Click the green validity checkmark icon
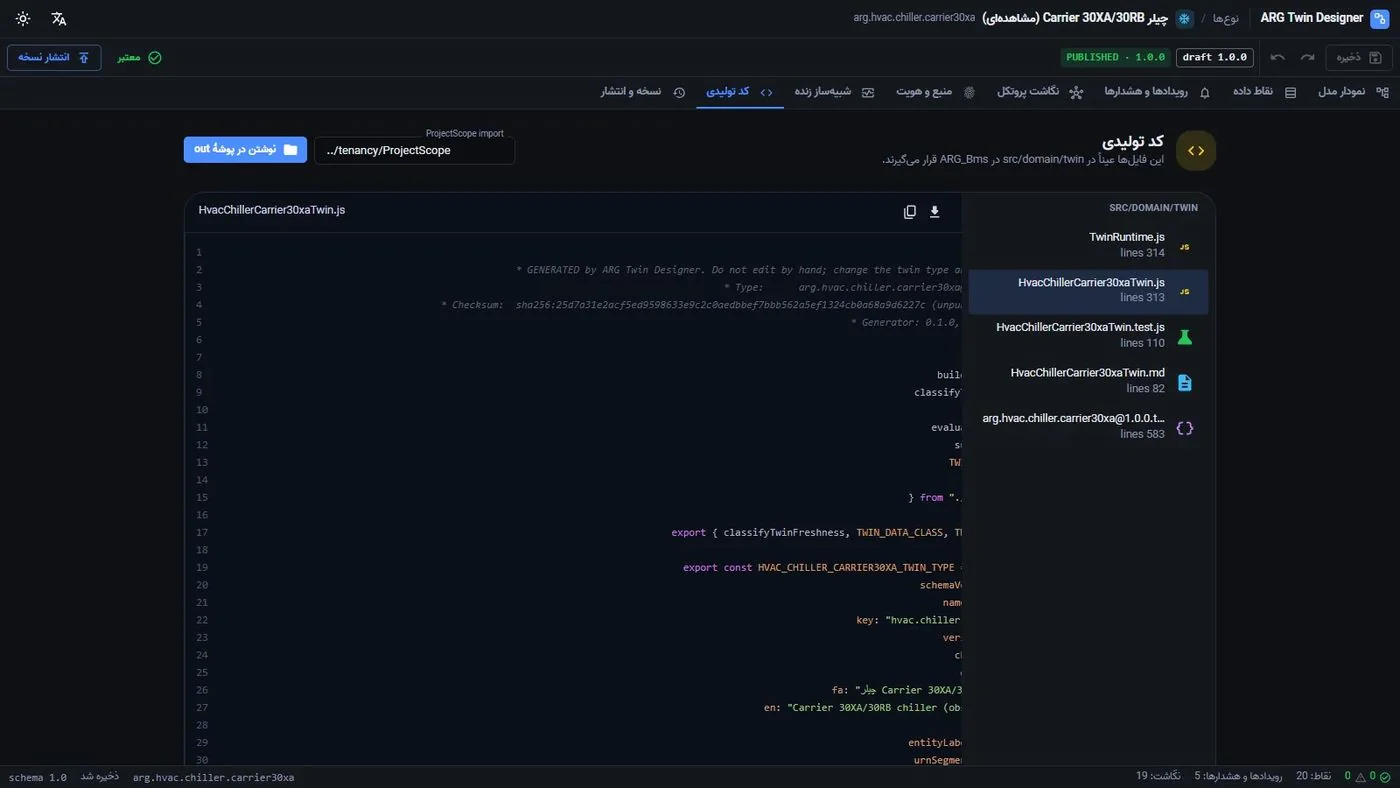This screenshot has width=1400, height=788. coord(155,58)
